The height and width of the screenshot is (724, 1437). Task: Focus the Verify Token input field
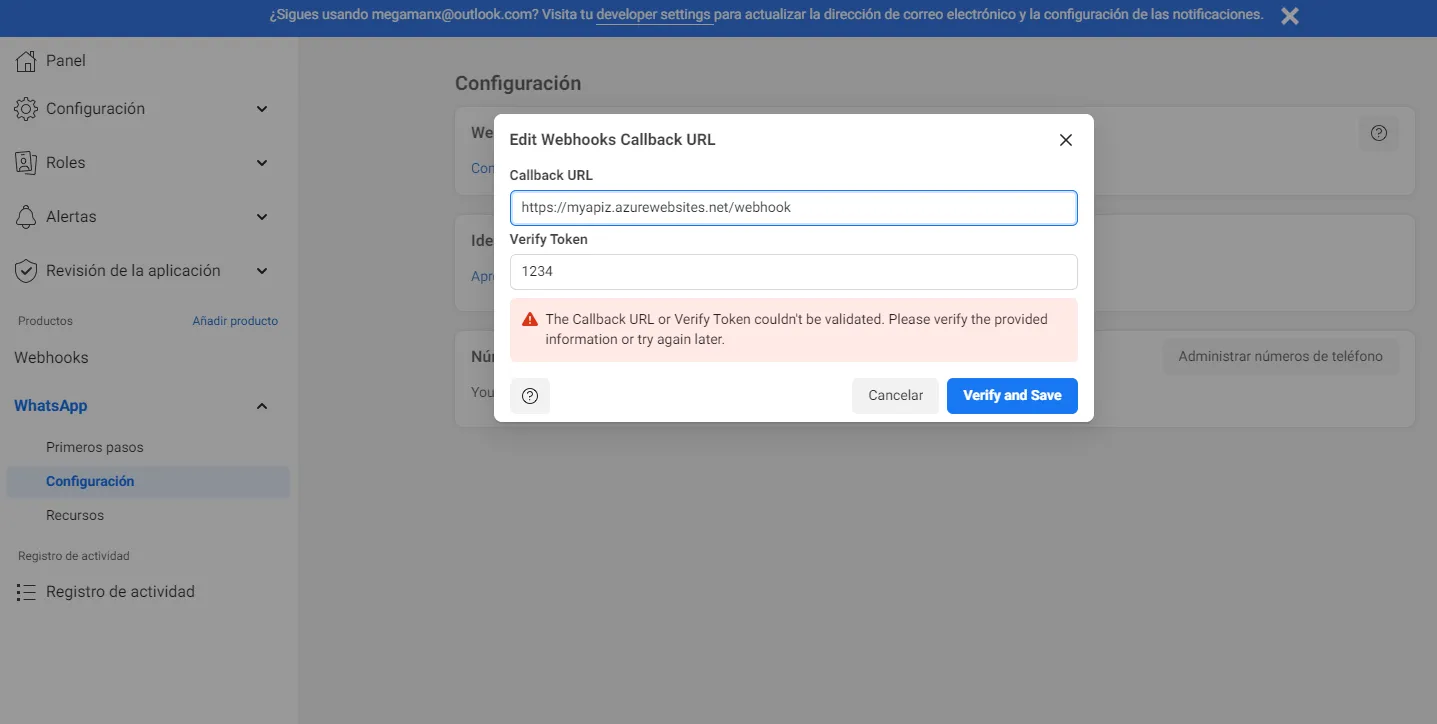coord(793,271)
